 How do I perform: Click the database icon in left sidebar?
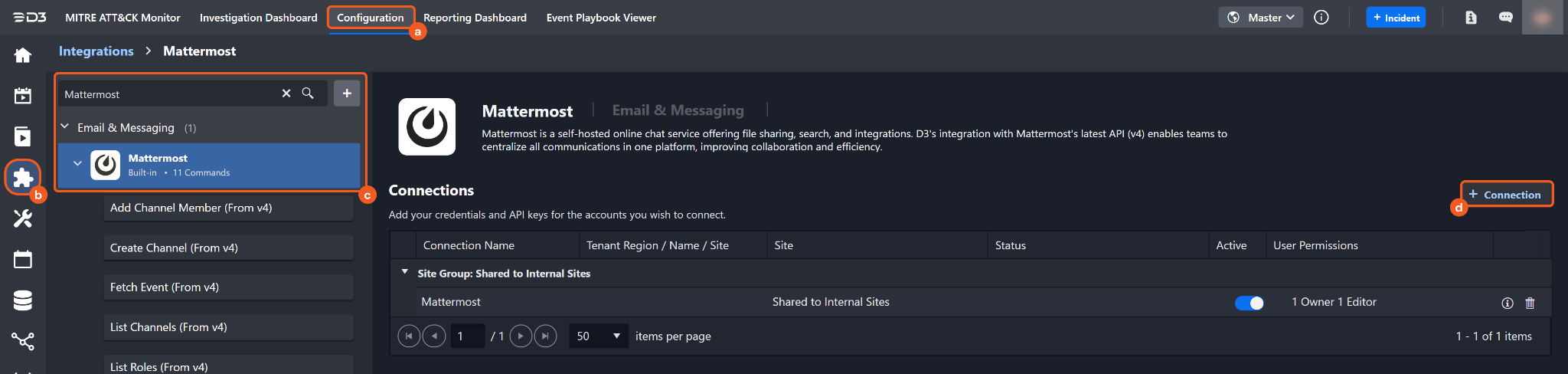tap(23, 300)
